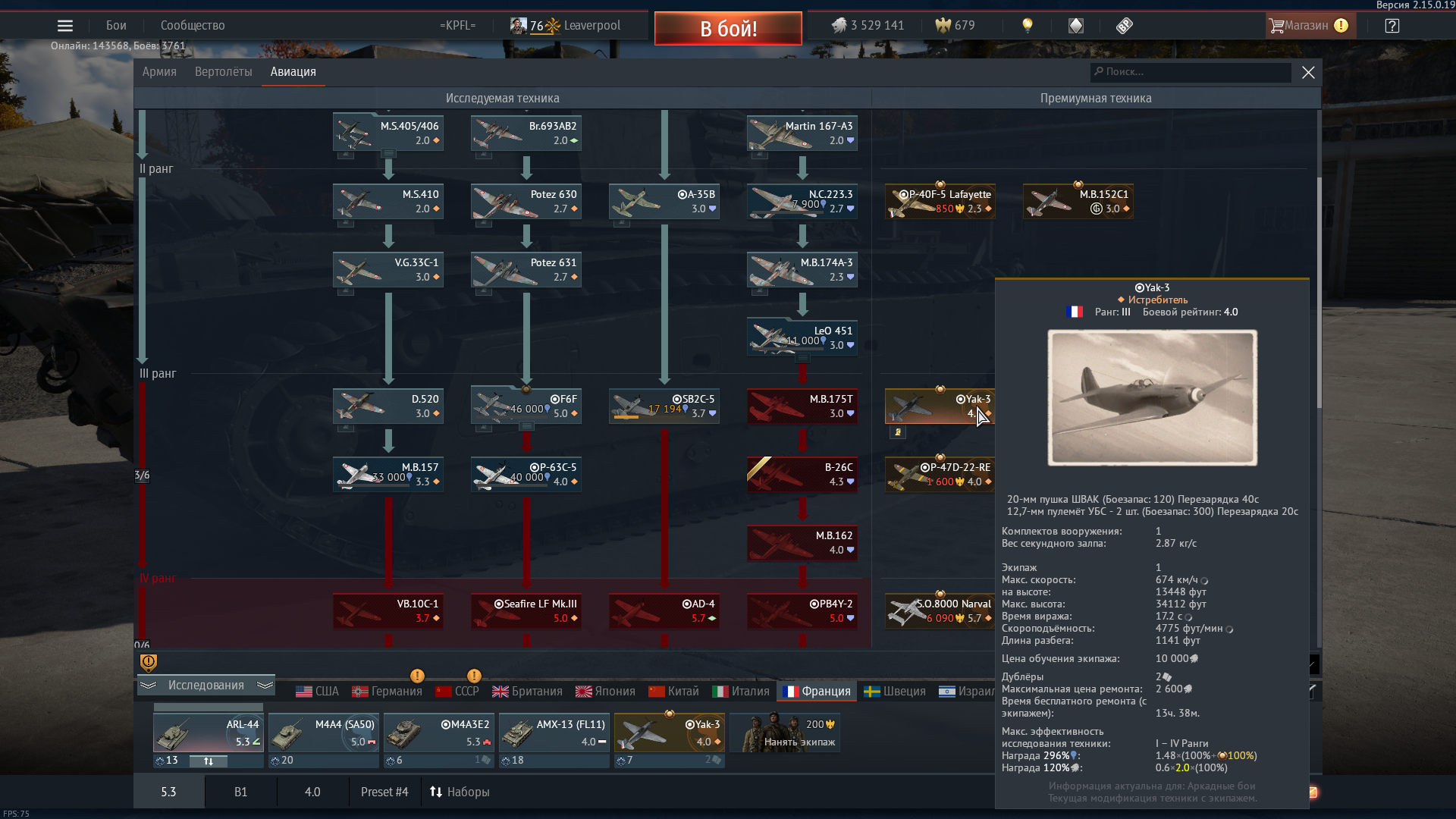Open the help question mark icon

[x=1392, y=26]
